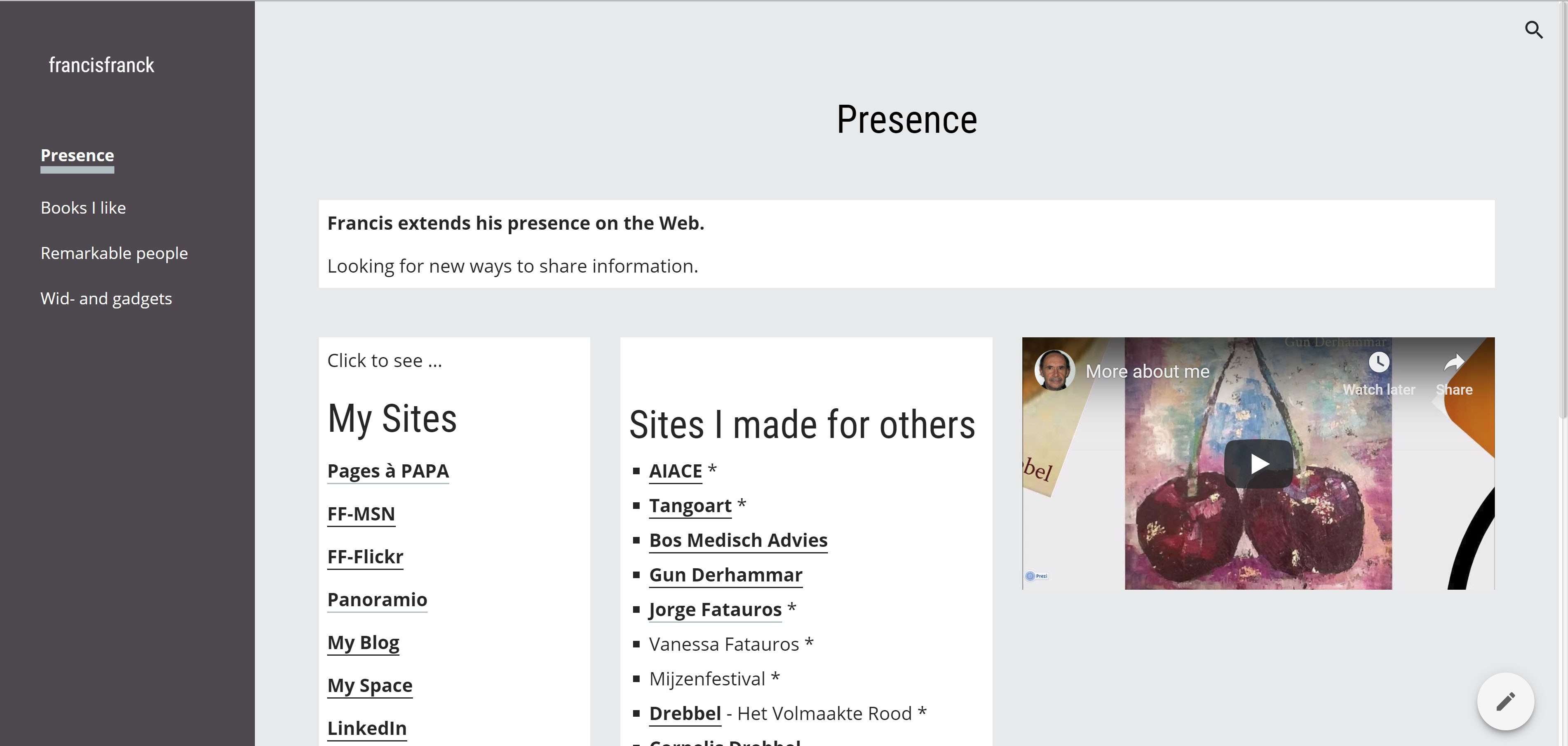Click the Prezi logo in the video
The width and height of the screenshot is (1568, 746).
point(1036,576)
